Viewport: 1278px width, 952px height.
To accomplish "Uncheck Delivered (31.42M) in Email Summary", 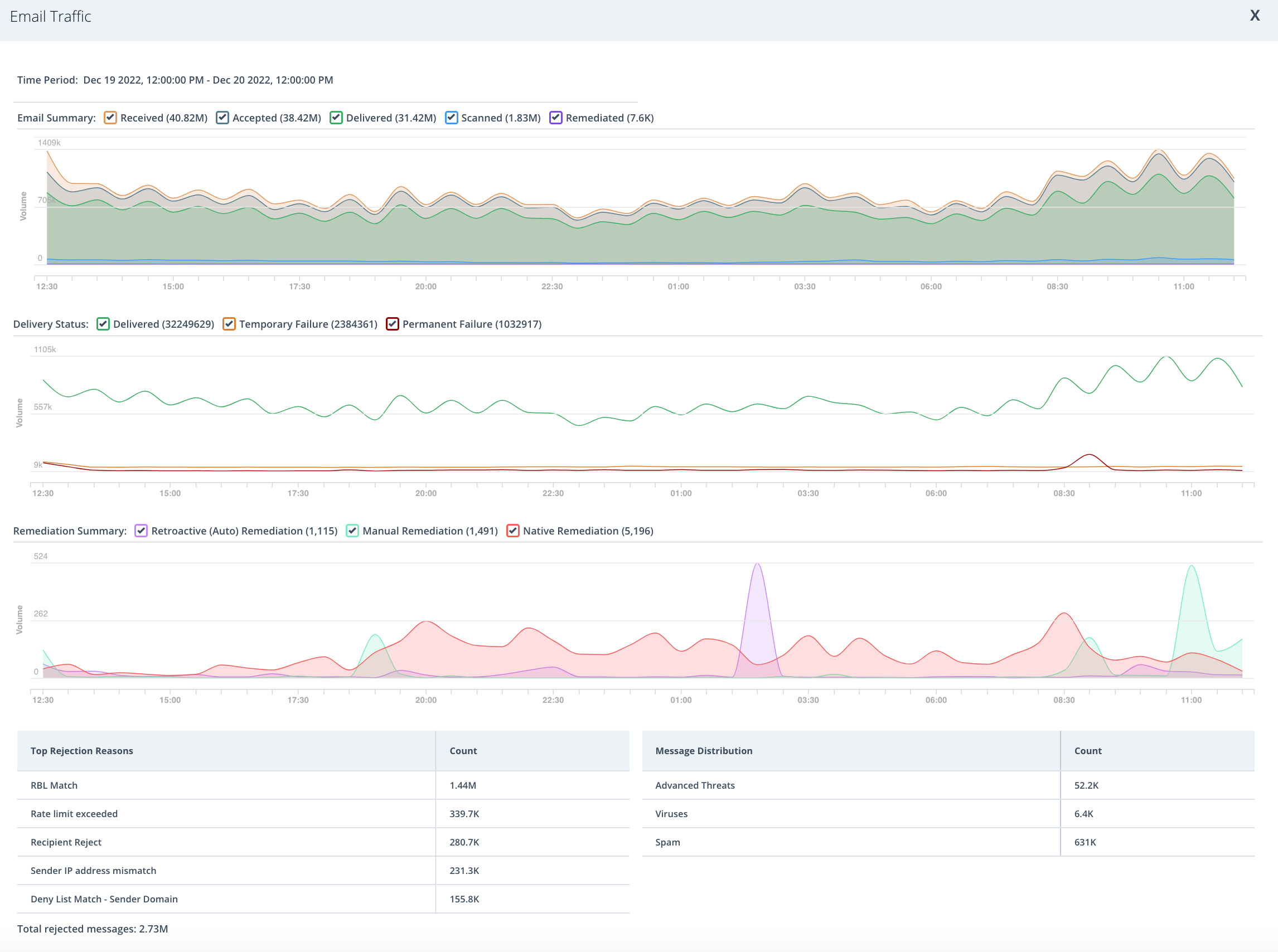I will (336, 118).
